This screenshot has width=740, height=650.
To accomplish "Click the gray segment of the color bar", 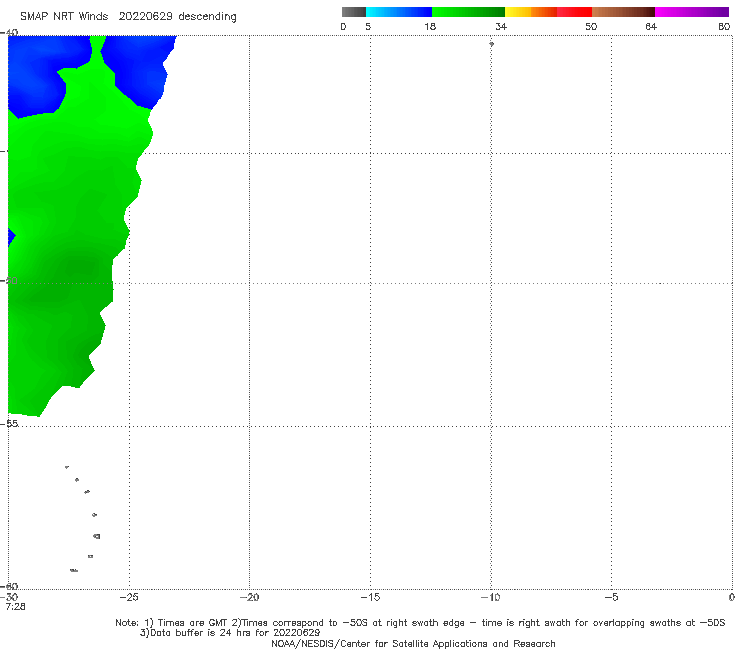I will tap(353, 12).
